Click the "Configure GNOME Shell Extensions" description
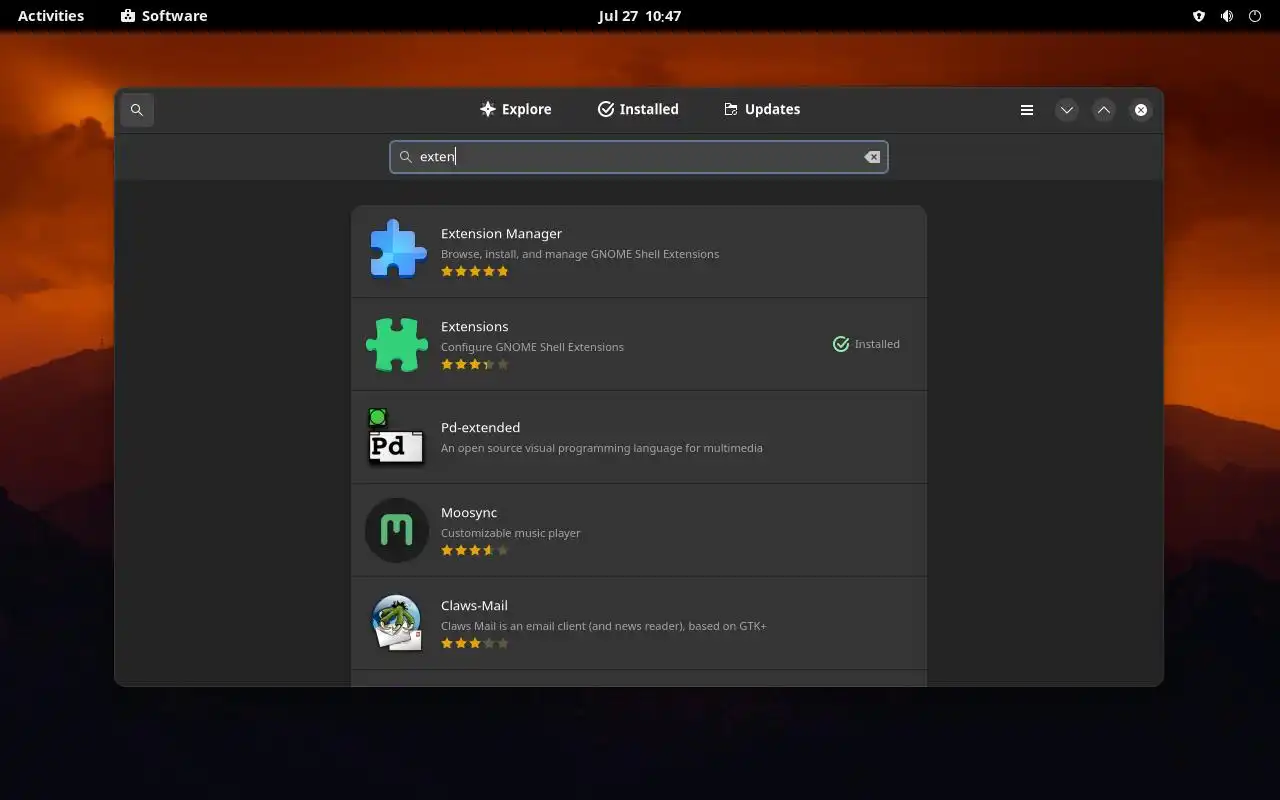The width and height of the screenshot is (1280, 800). click(532, 347)
